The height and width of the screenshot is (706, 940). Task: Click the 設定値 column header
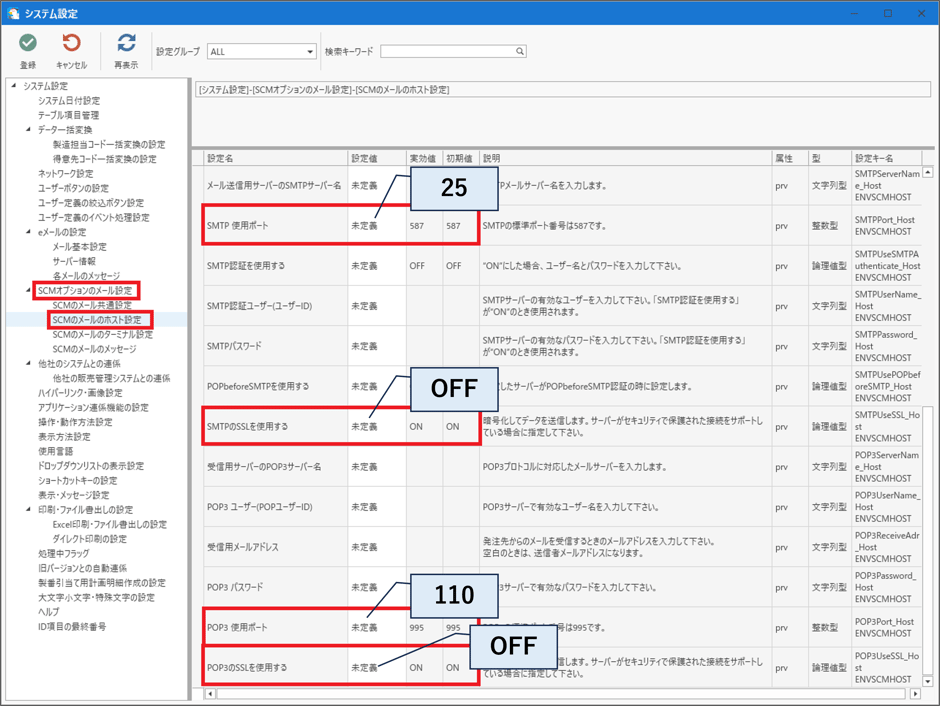click(377, 158)
